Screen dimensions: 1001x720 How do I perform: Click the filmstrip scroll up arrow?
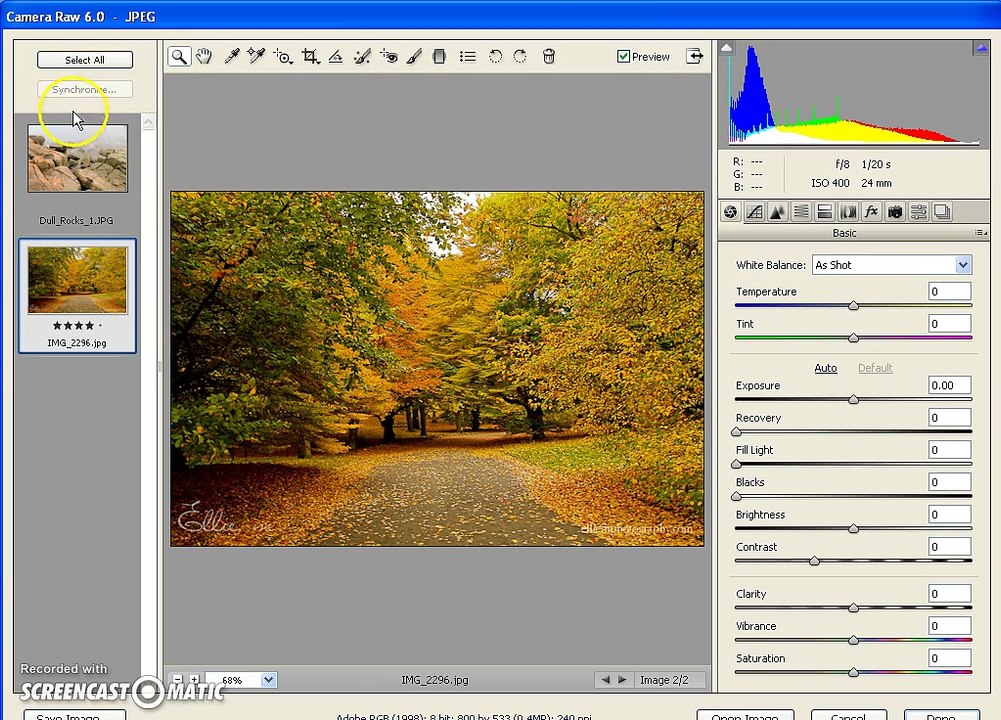coord(148,121)
